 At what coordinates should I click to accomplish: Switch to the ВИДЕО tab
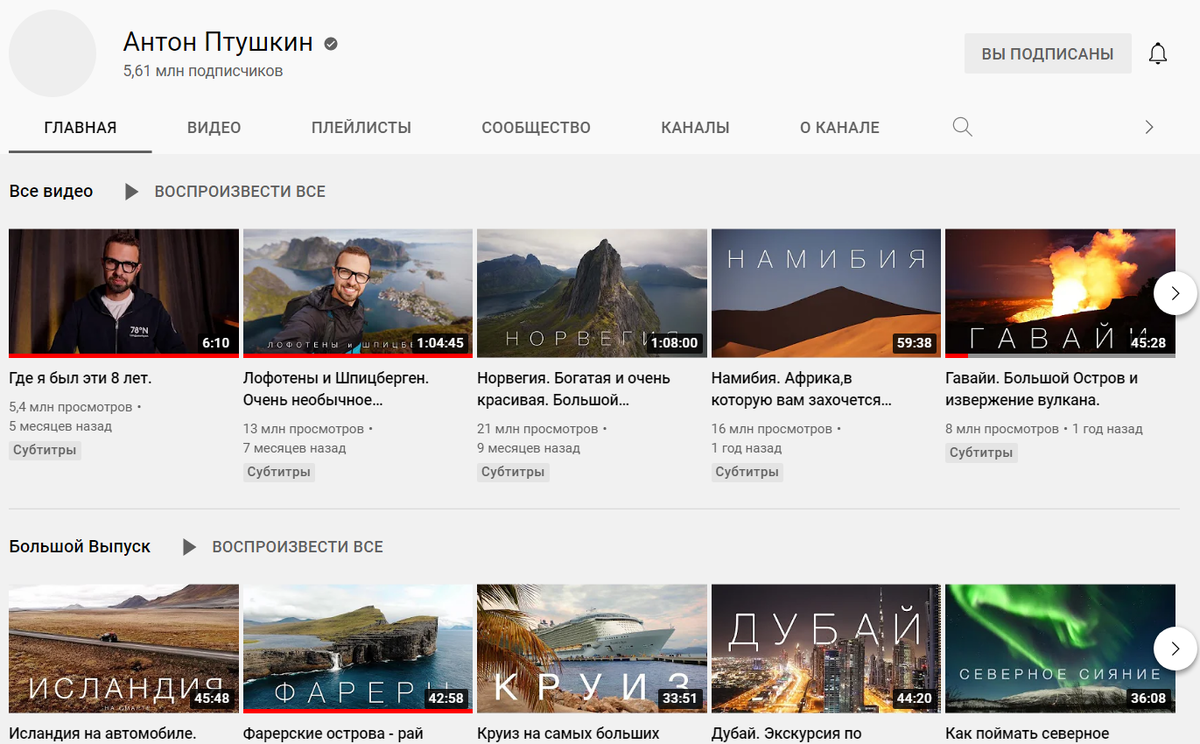click(213, 127)
